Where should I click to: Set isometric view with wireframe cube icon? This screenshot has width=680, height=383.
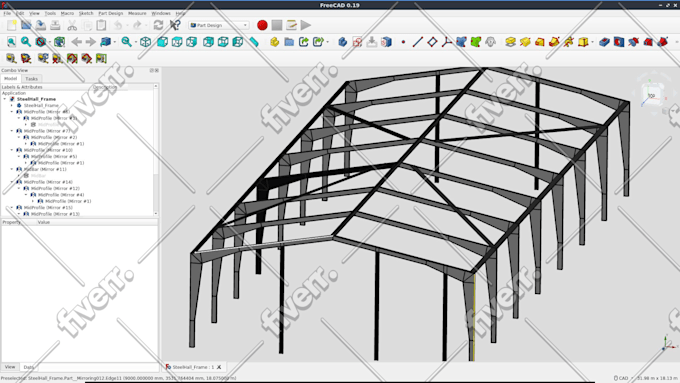coord(146,42)
